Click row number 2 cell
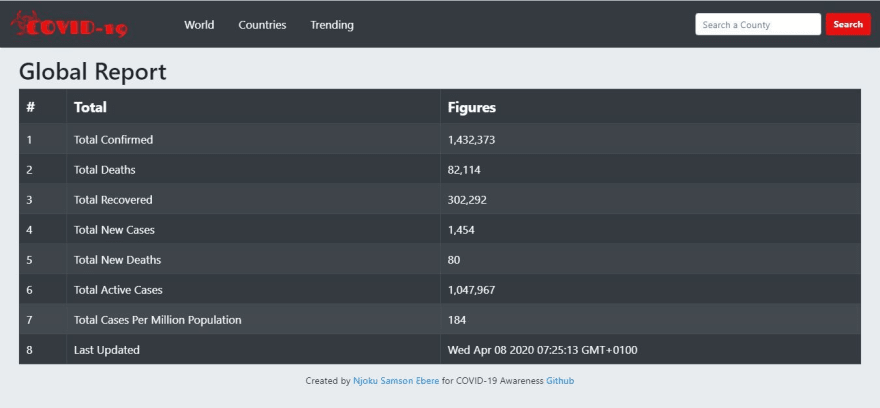 43,169
